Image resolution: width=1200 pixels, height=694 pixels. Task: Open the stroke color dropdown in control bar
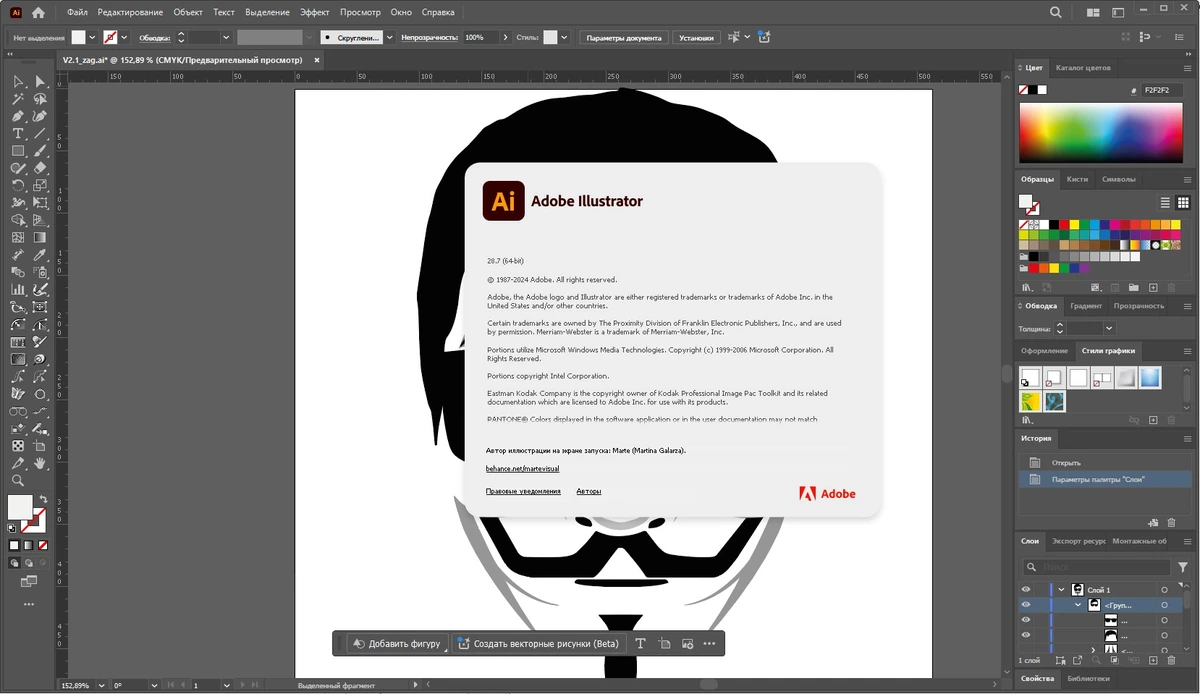point(124,37)
